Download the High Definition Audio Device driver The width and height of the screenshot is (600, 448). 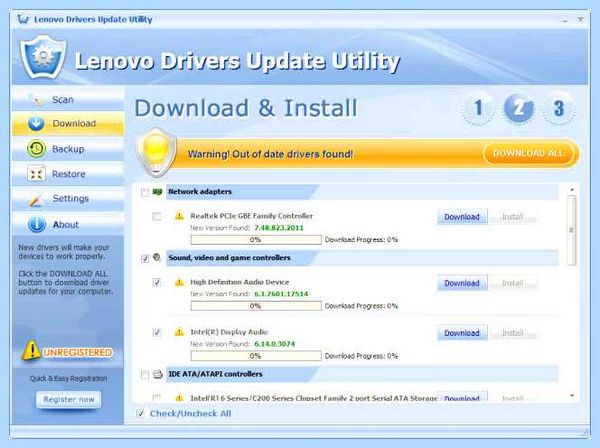tap(462, 283)
